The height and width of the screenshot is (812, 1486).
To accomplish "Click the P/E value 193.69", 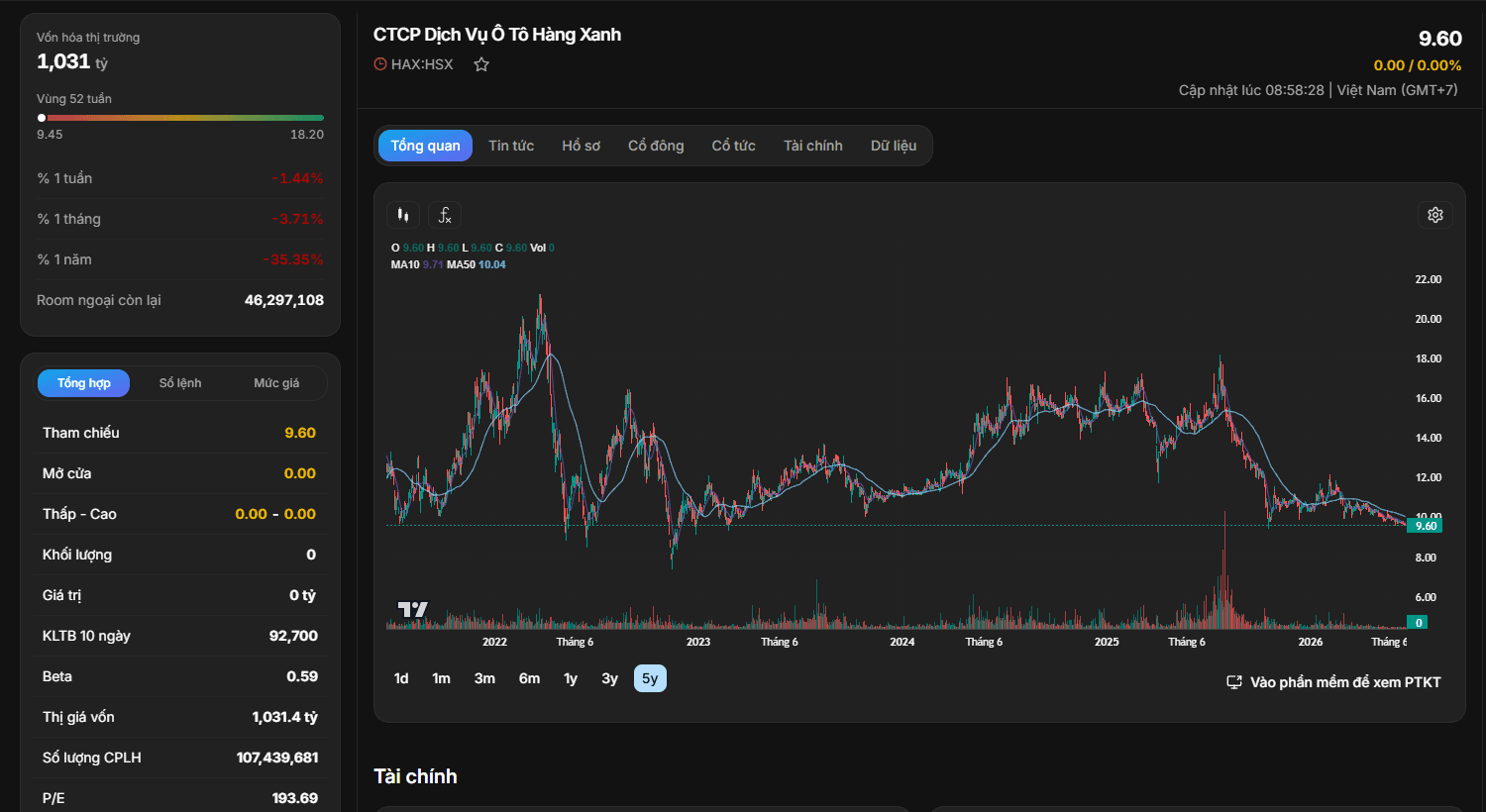I will pyautogui.click(x=295, y=798).
